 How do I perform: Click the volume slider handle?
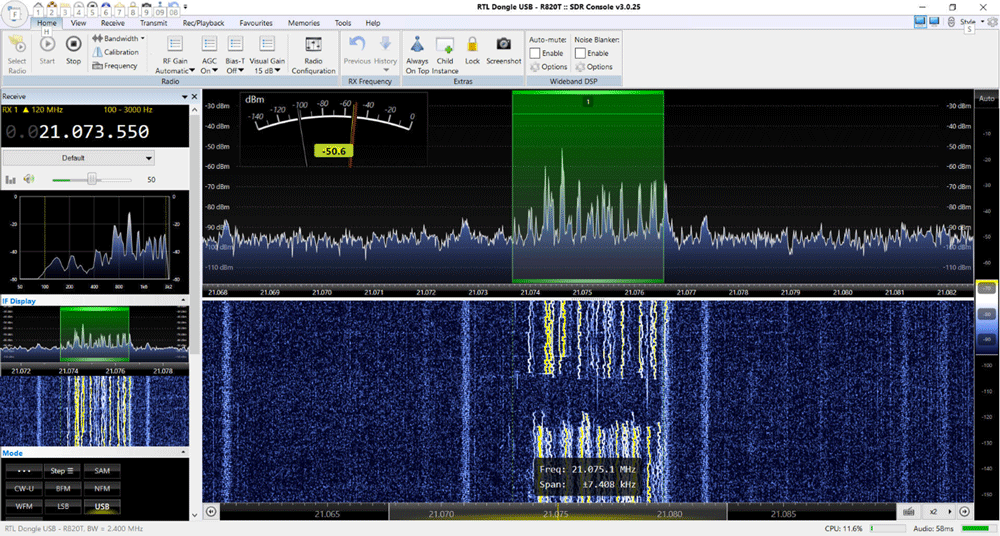(x=92, y=179)
